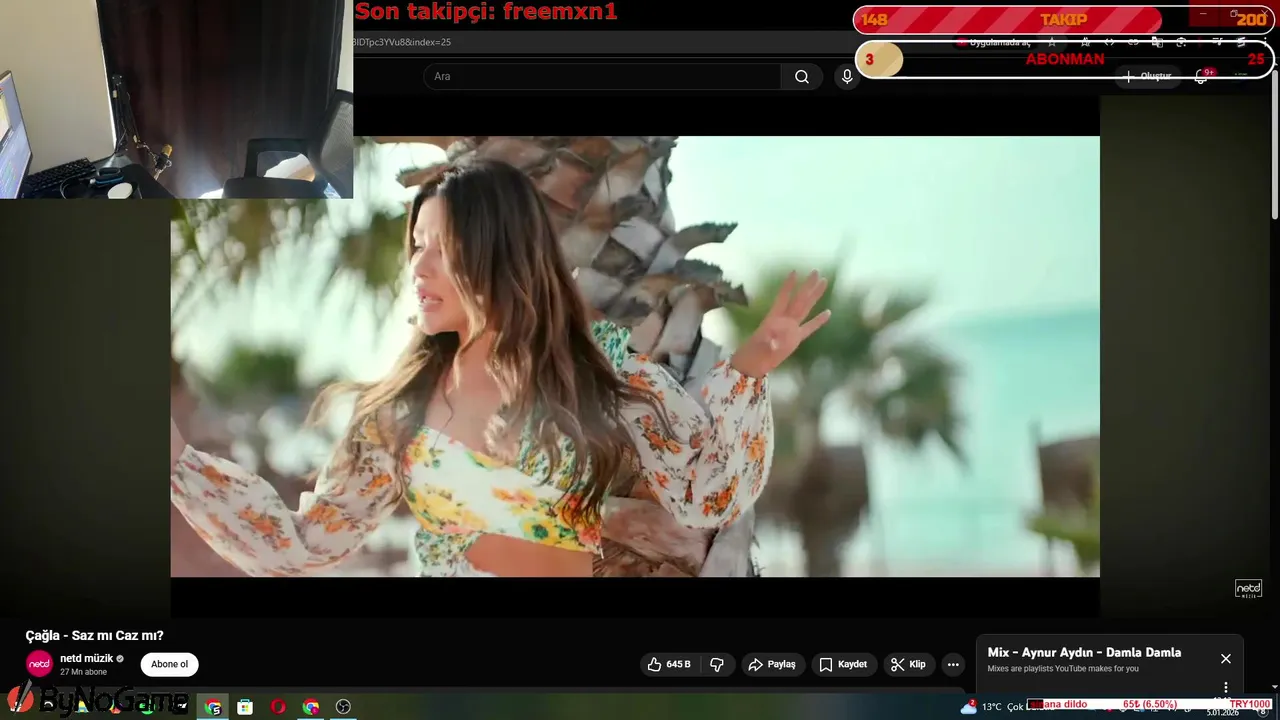
Task: Open the Chrome taskbar icon beside OBS
Action: coord(311,707)
